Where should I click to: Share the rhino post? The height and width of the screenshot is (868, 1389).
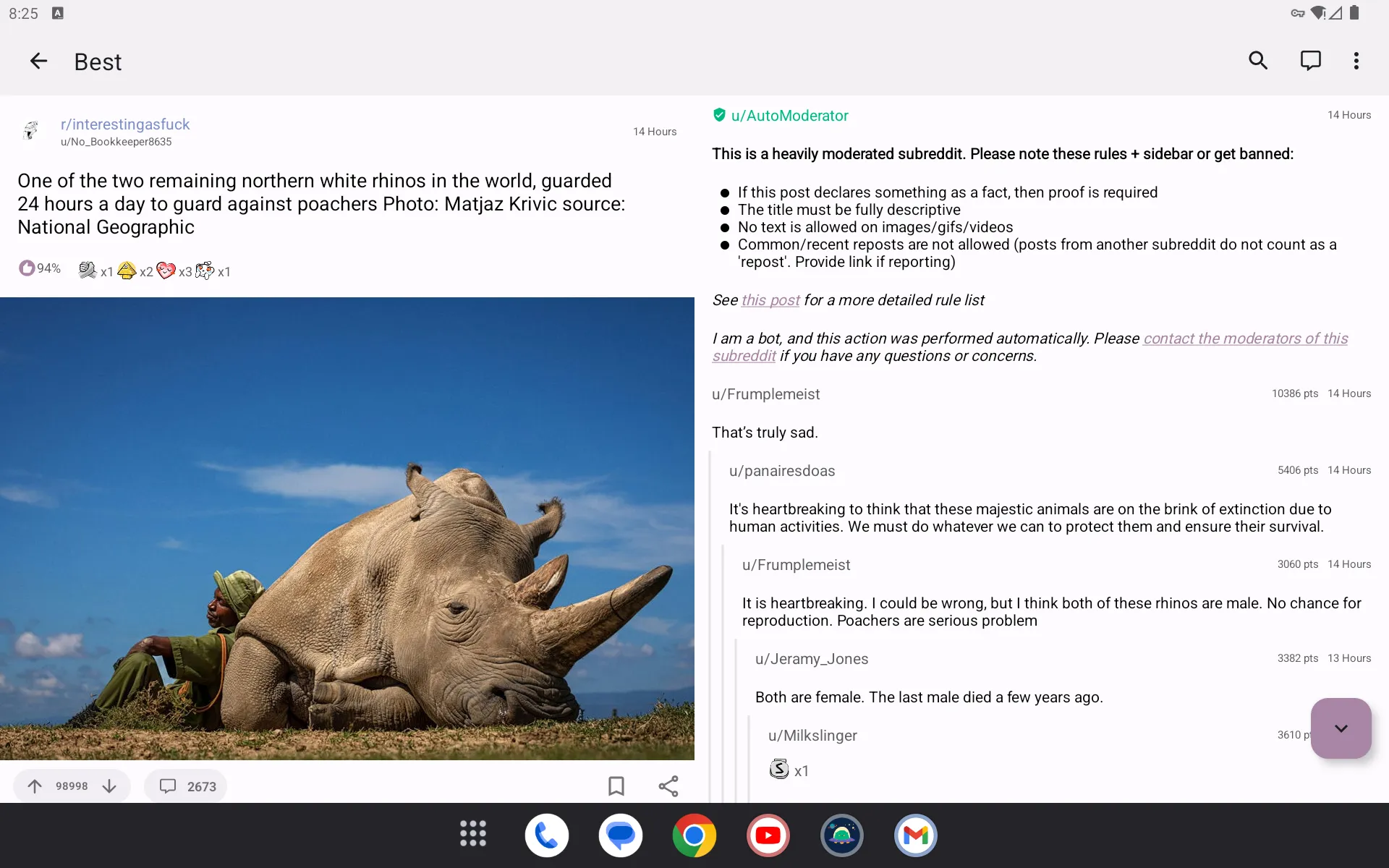click(668, 786)
